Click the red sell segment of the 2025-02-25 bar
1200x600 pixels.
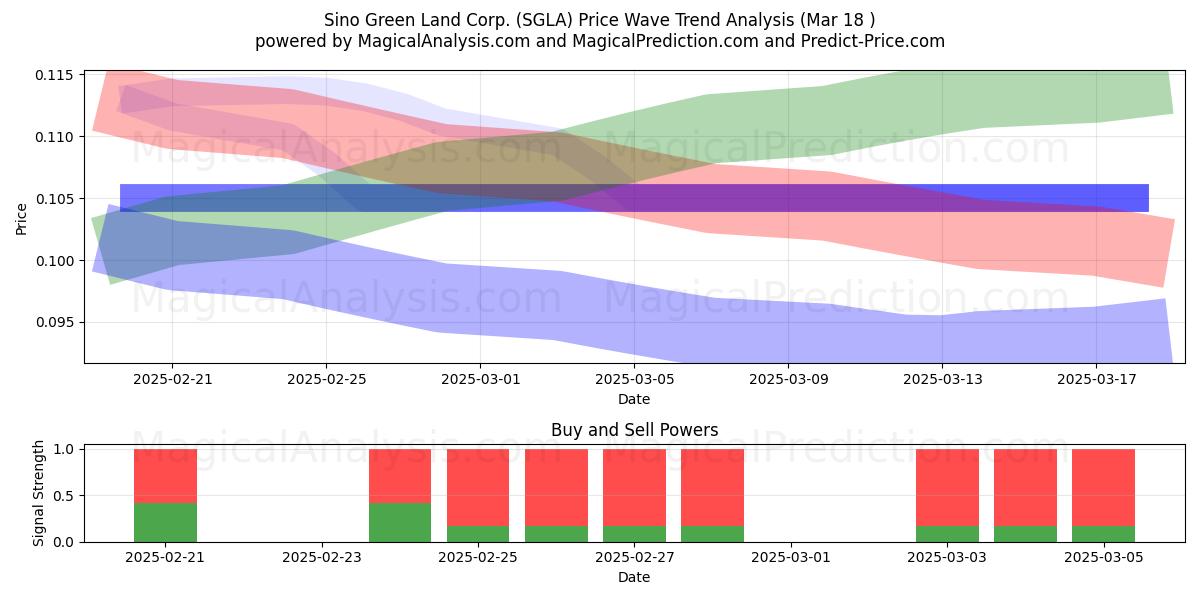click(478, 487)
